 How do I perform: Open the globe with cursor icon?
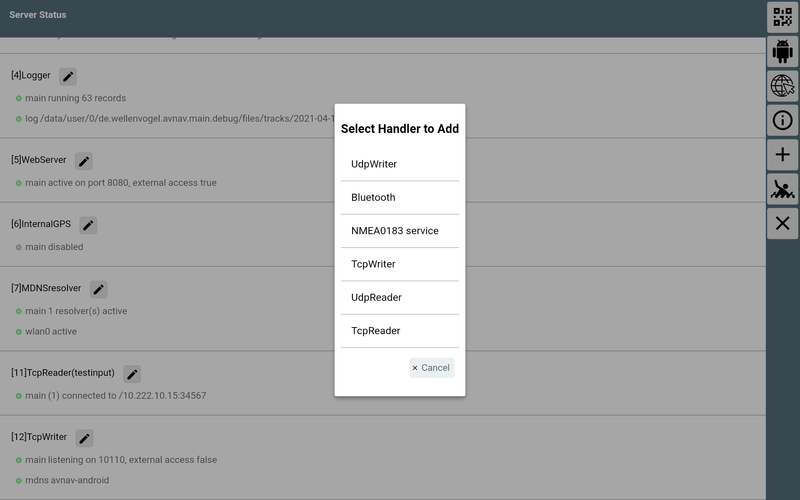(782, 86)
